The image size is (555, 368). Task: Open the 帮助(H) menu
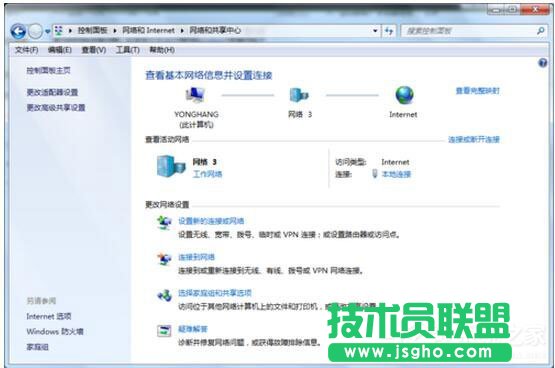162,50
